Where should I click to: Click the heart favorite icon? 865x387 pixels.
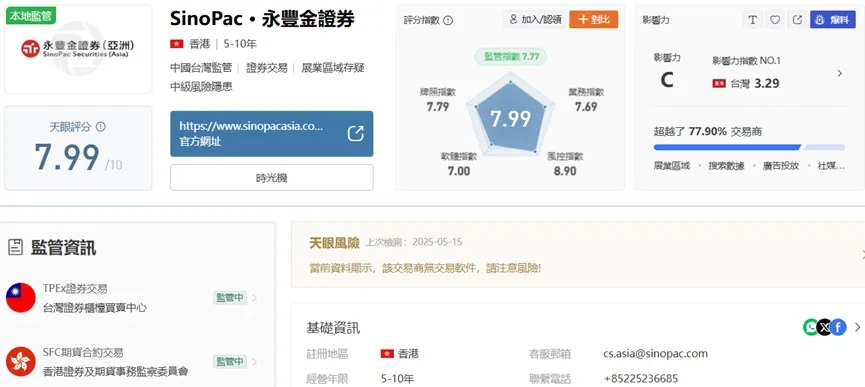click(x=775, y=20)
